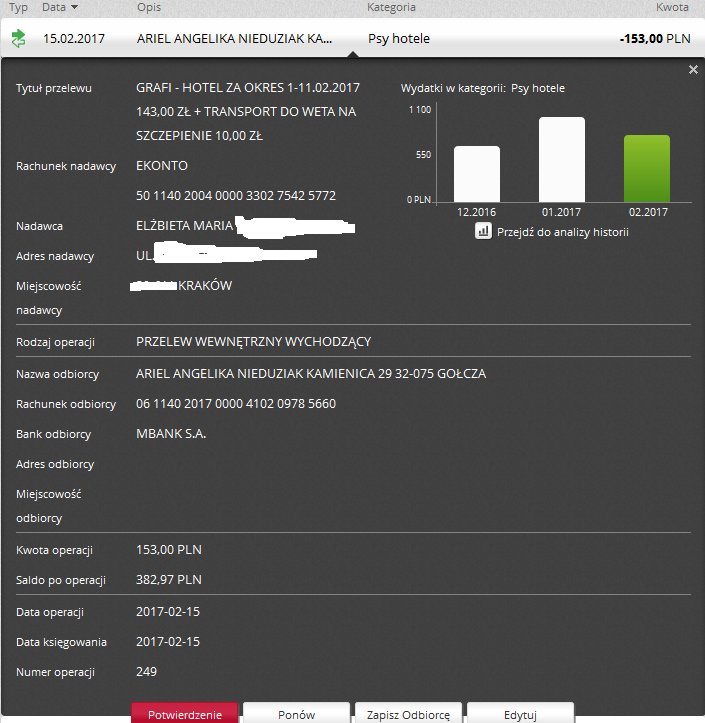Sort by the Typ column header
Image resolution: width=705 pixels, height=723 pixels.
pyautogui.click(x=18, y=7)
